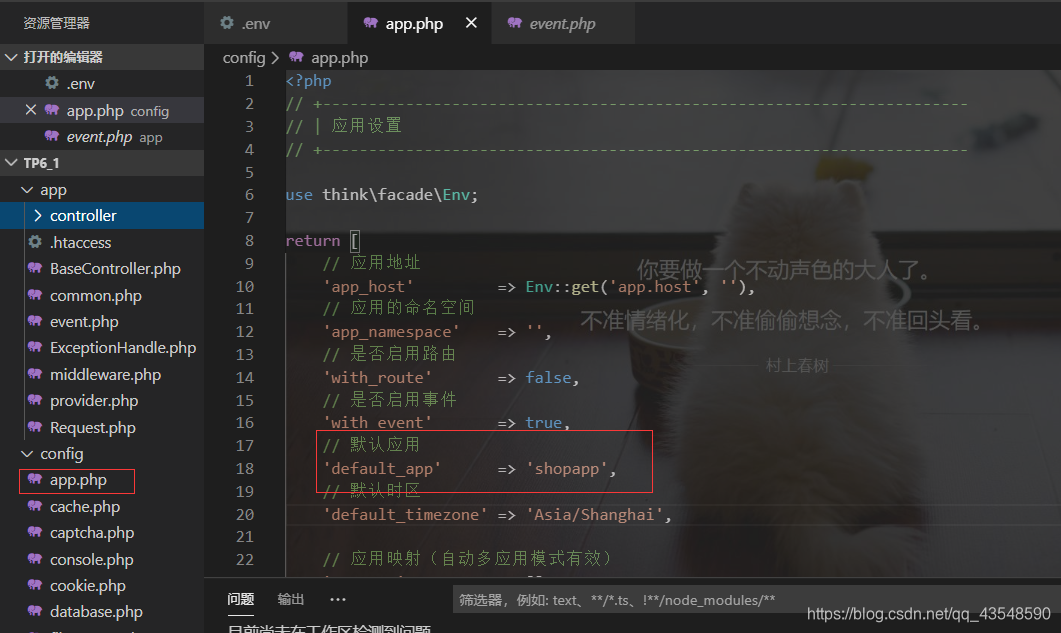Click the PHP icon beside captcha.php

point(35,532)
